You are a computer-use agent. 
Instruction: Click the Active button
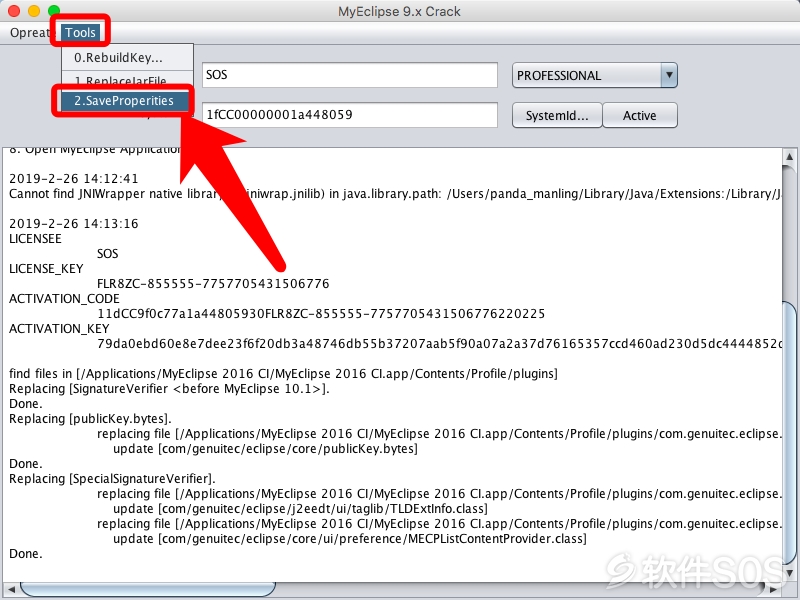point(640,115)
